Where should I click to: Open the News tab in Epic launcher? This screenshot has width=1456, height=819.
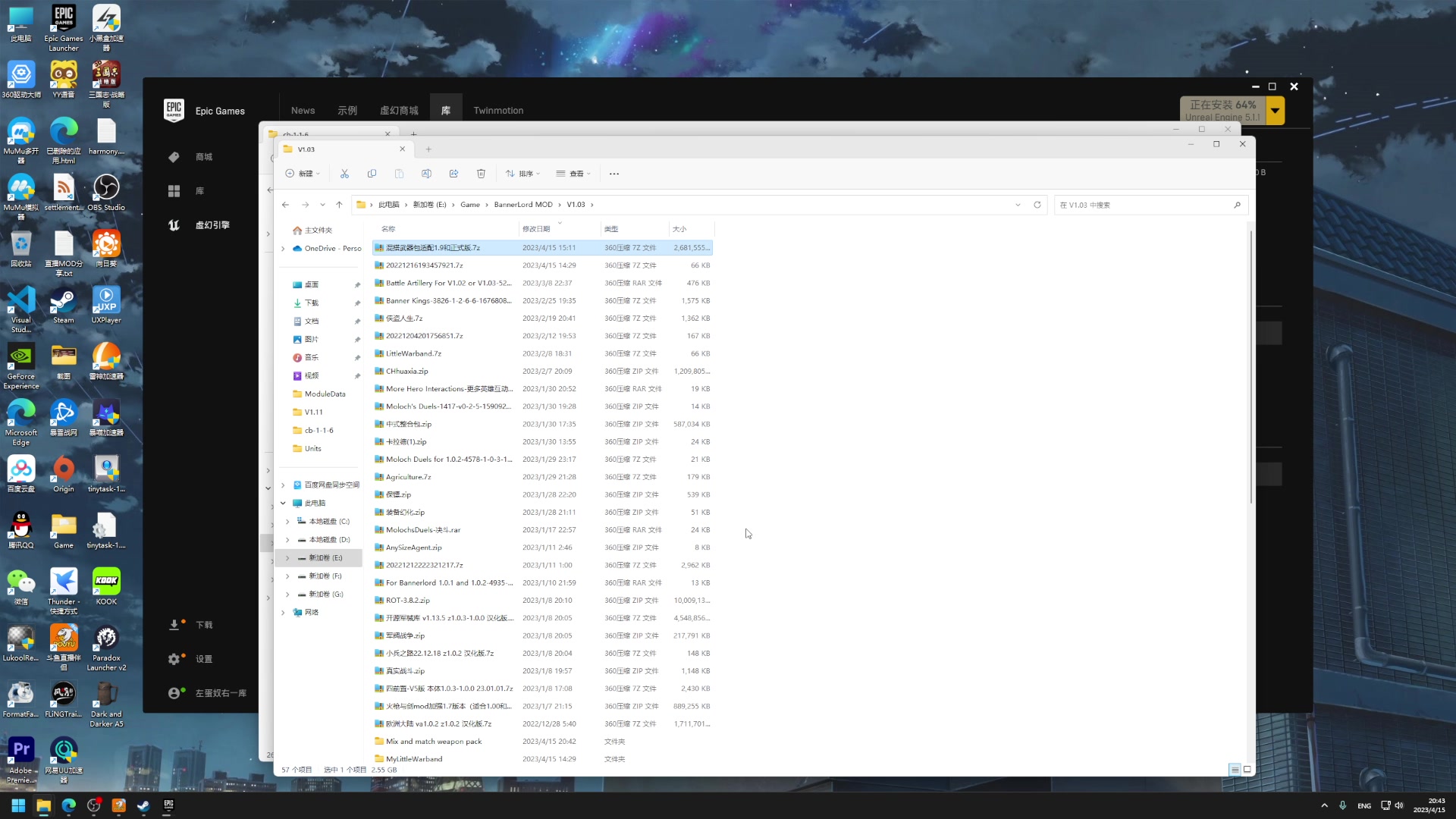click(x=303, y=111)
